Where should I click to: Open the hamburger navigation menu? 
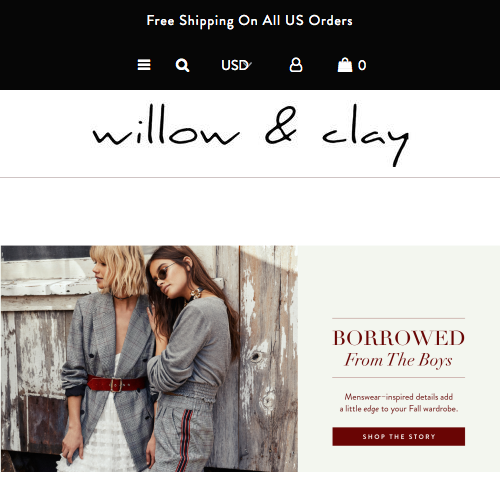[x=144, y=65]
